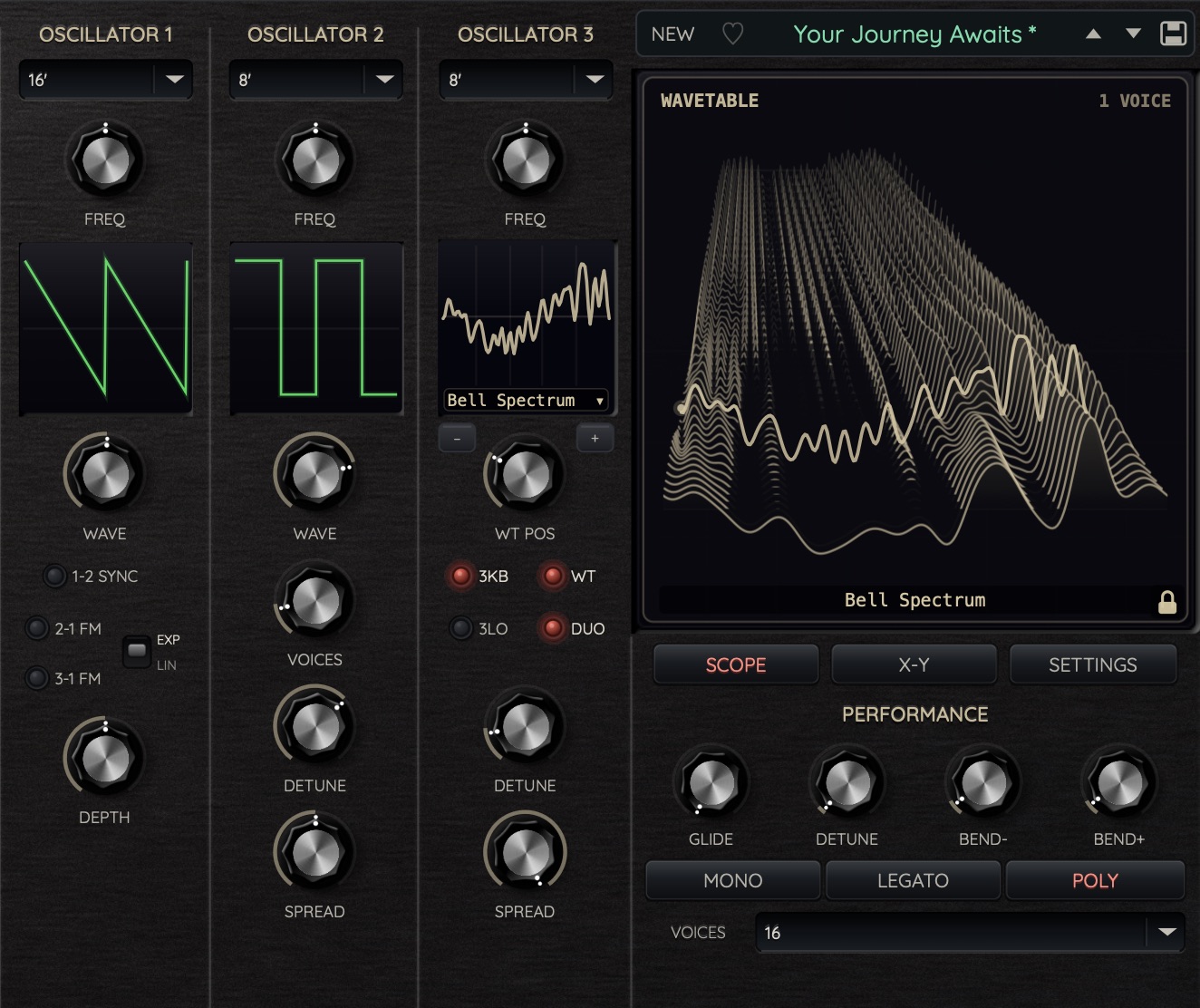This screenshot has height=1008, width=1200.
Task: Switch to the X-Y tab
Action: tap(914, 664)
